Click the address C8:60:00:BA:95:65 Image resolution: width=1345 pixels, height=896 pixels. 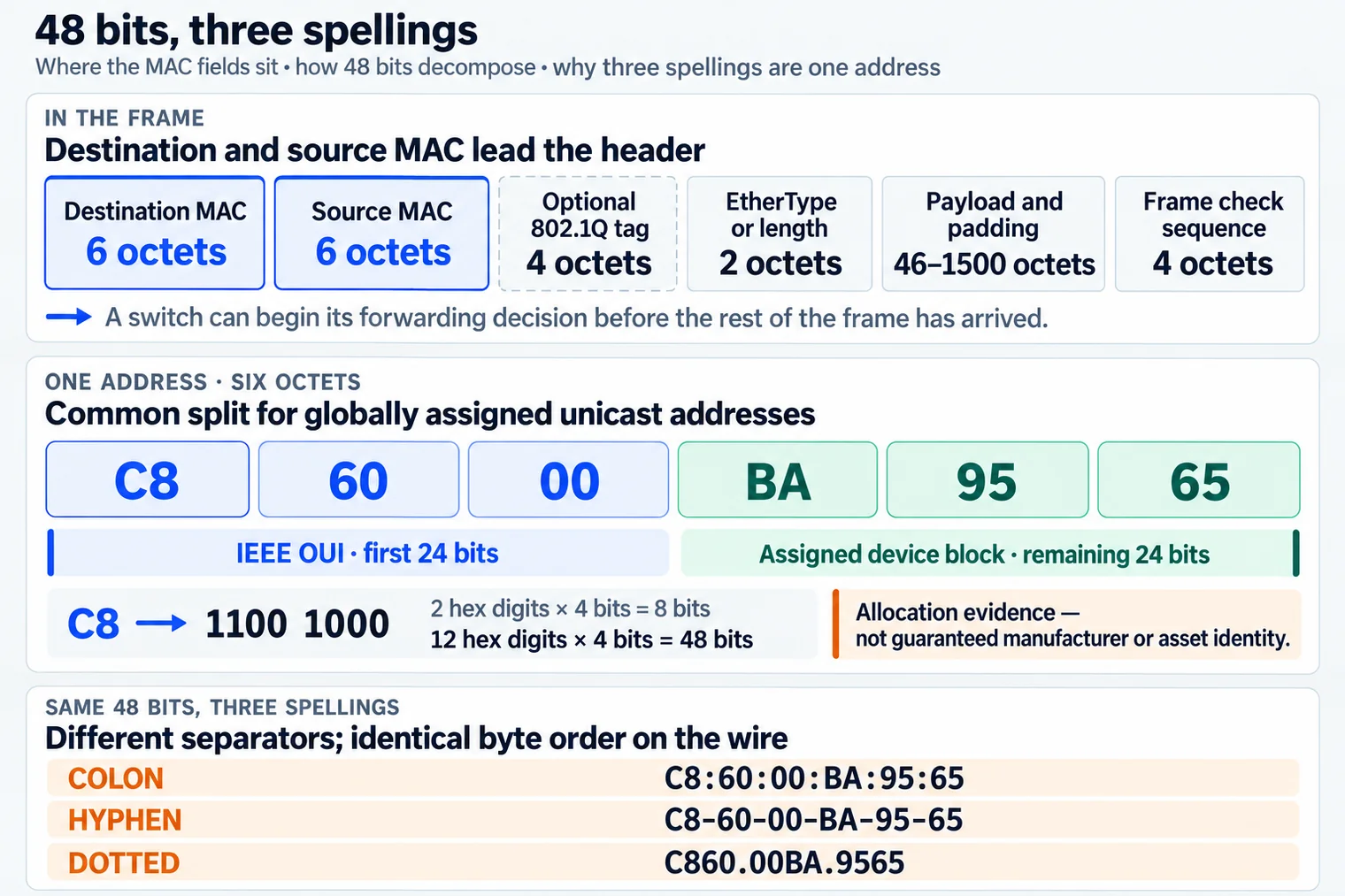pyautogui.click(x=814, y=778)
